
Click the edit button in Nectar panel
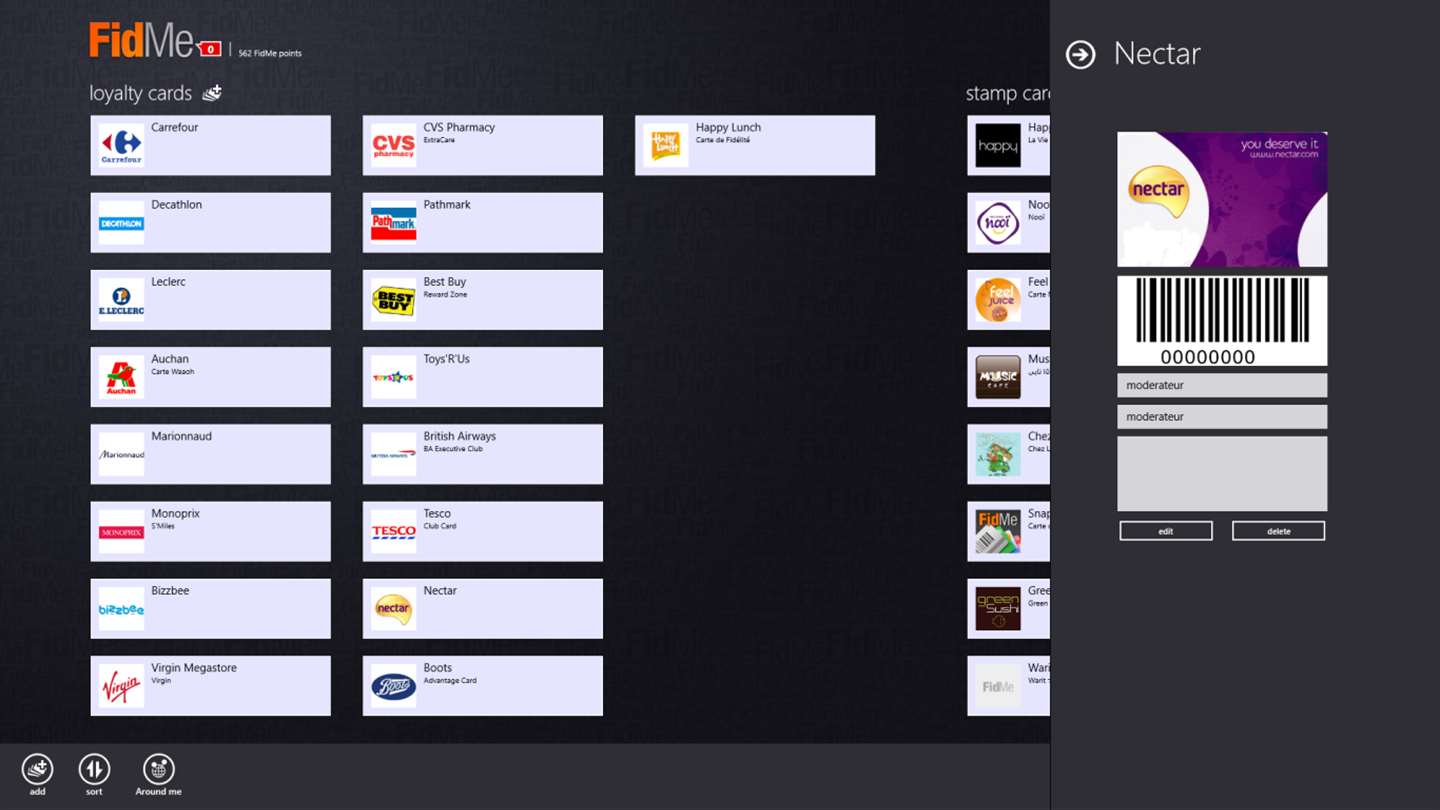(x=1166, y=531)
